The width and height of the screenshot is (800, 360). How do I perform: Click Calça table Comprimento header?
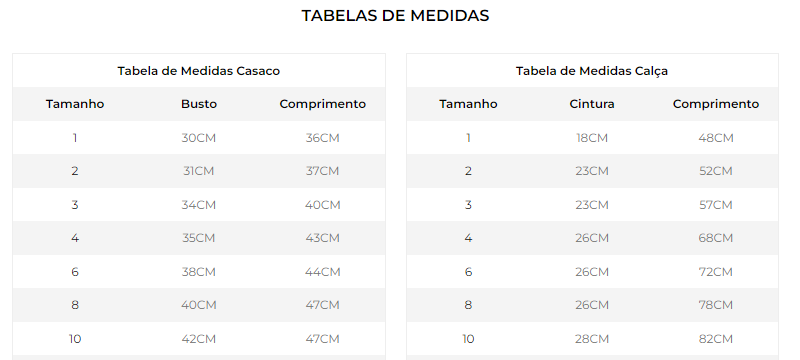pos(716,104)
